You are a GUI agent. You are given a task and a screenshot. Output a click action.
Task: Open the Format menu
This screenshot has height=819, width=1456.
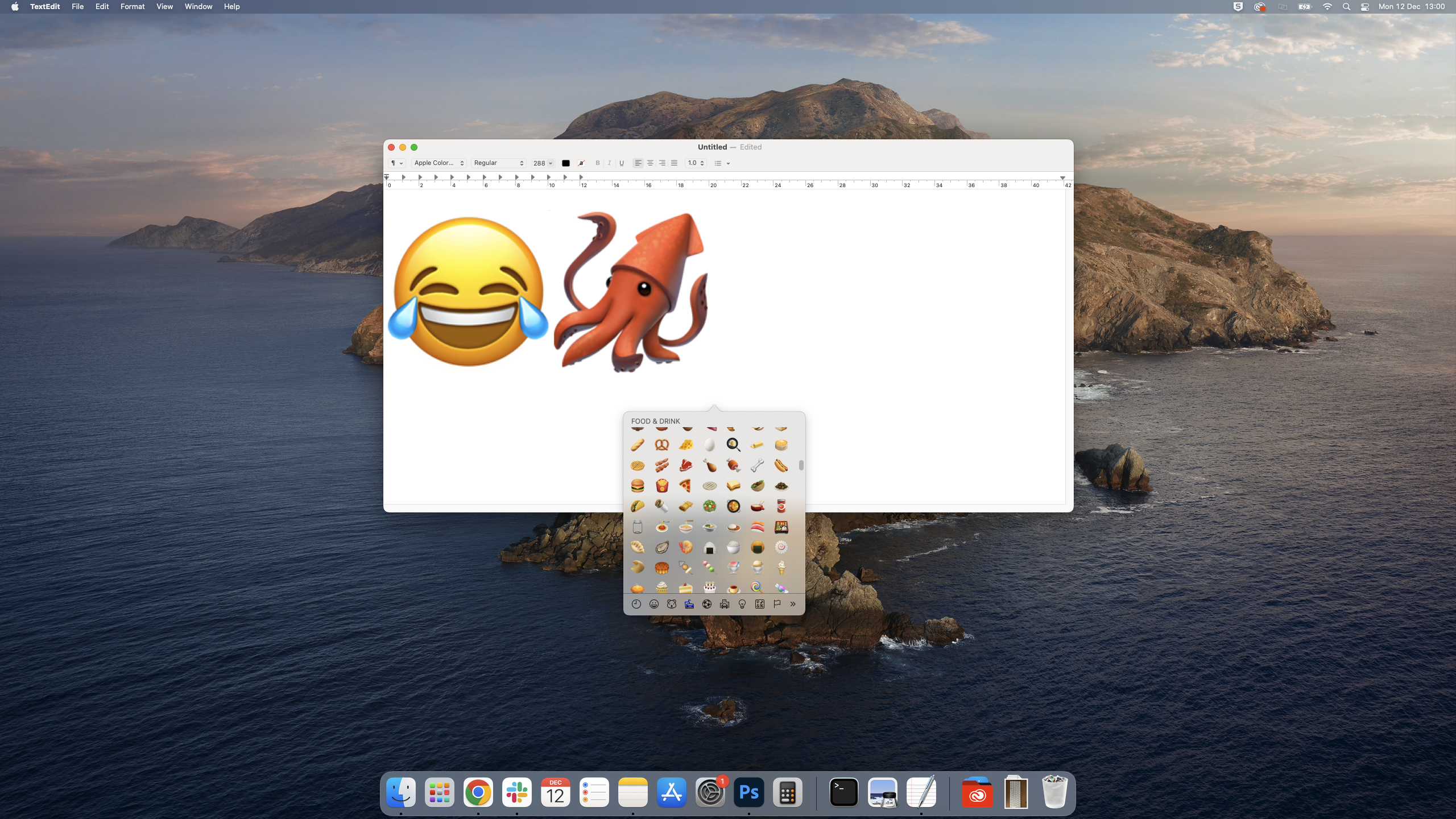pyautogui.click(x=133, y=7)
